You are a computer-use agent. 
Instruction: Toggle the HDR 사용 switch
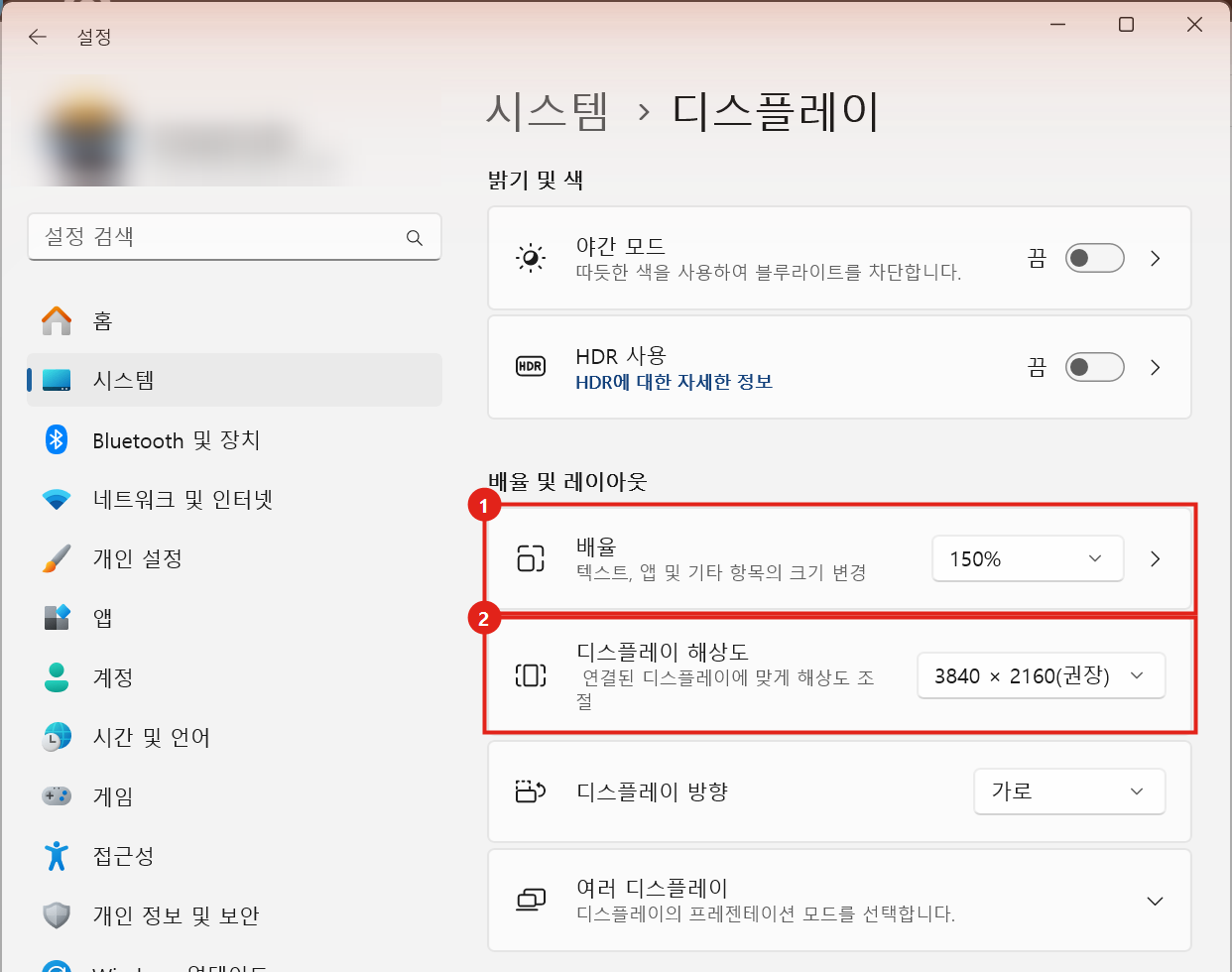tap(1094, 367)
